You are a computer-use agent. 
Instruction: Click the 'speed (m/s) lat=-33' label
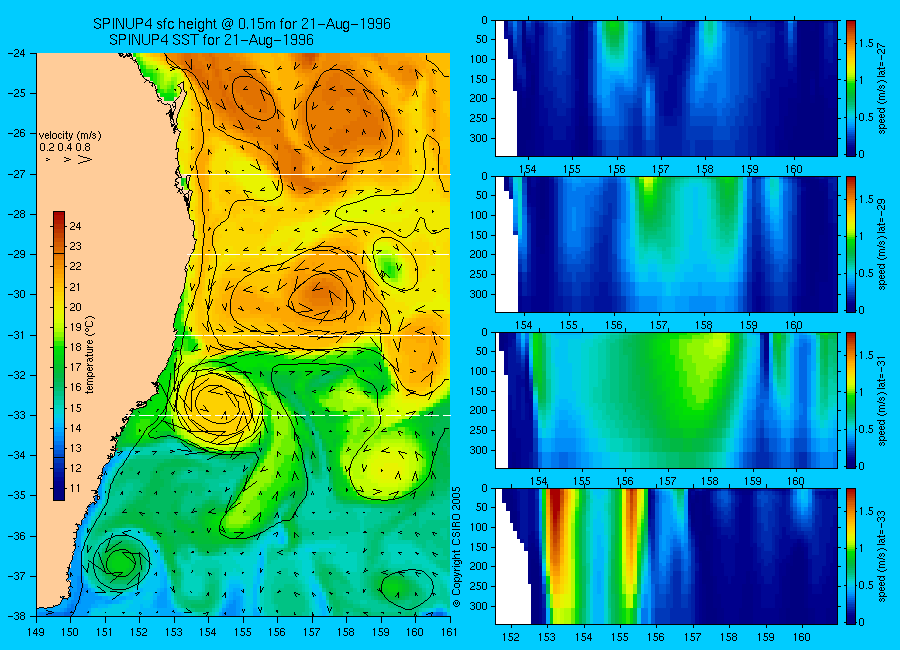(882, 556)
